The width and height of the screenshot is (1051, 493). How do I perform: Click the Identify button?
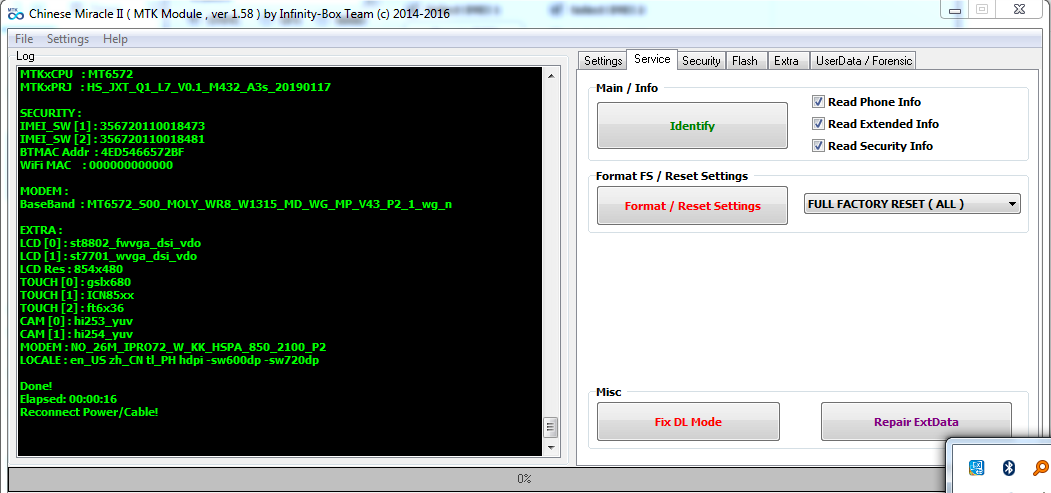pyautogui.click(x=692, y=125)
